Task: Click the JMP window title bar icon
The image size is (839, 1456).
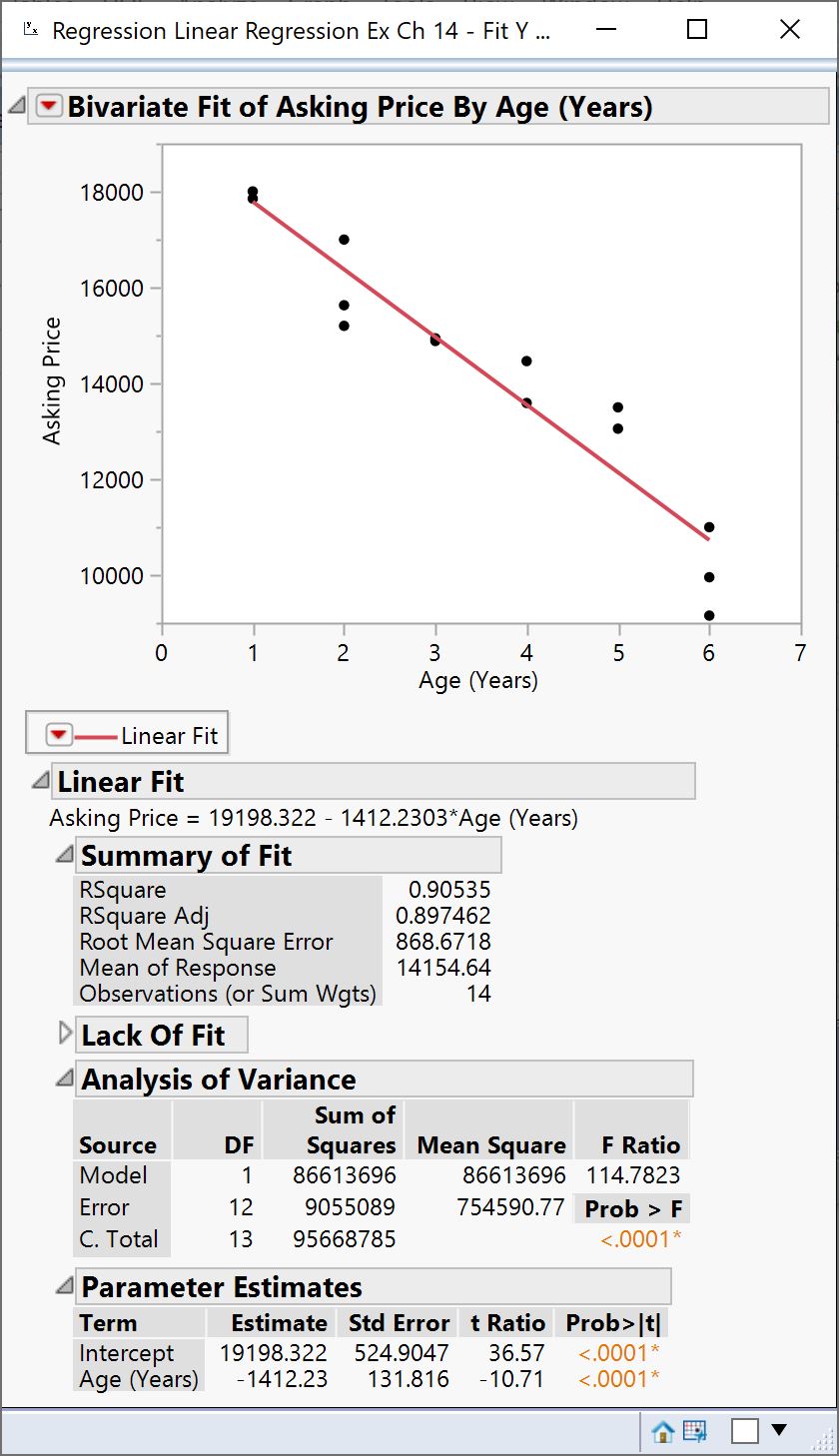Action: (x=29, y=29)
